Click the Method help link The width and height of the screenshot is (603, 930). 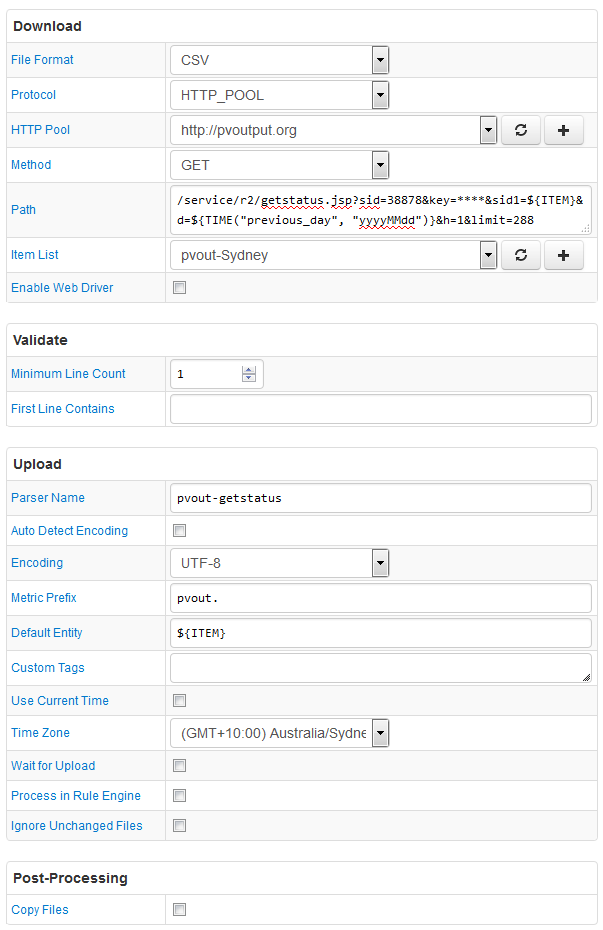(31, 165)
